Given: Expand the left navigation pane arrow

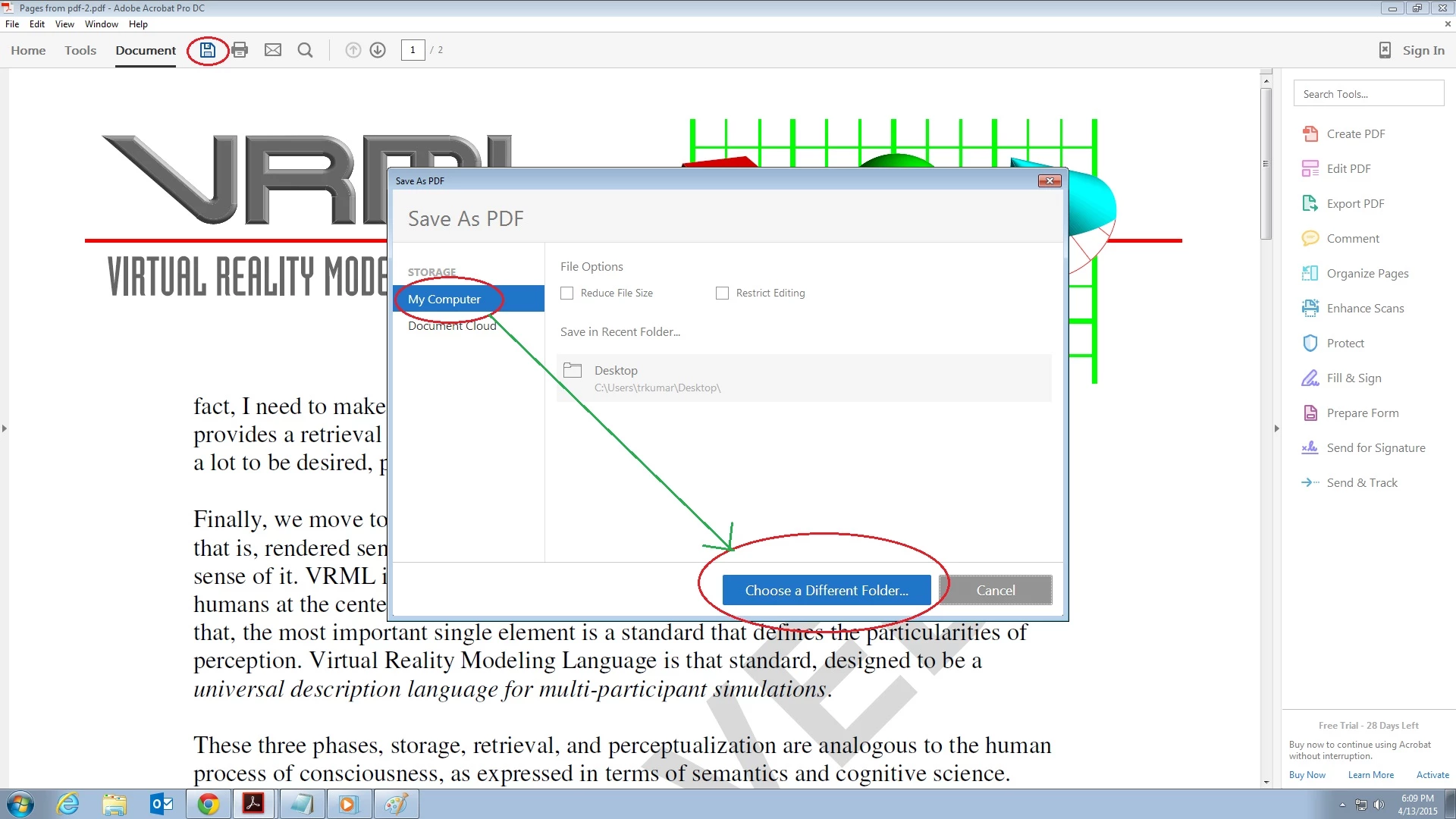Looking at the screenshot, I should (5, 428).
